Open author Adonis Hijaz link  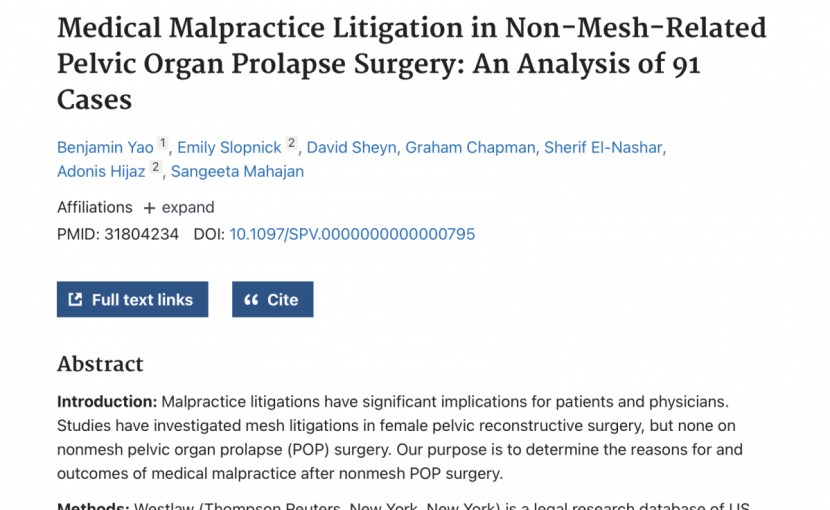point(101,171)
